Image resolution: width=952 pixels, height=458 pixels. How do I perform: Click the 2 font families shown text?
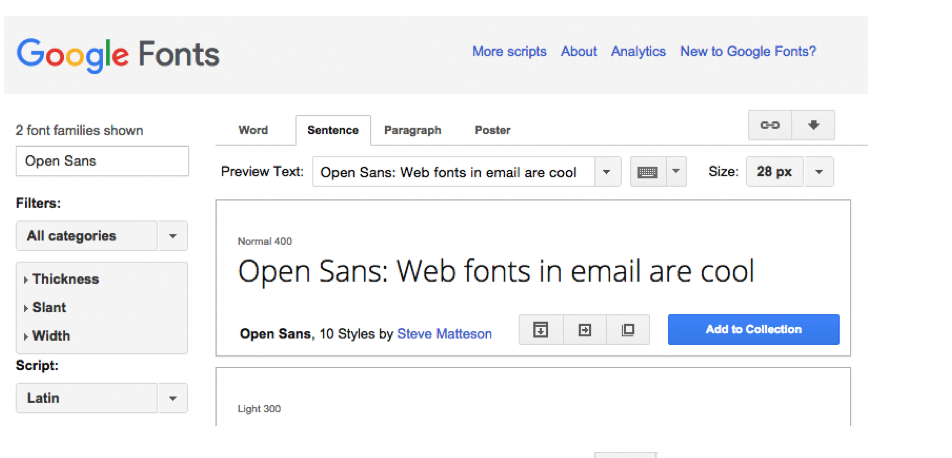pyautogui.click(x=80, y=131)
